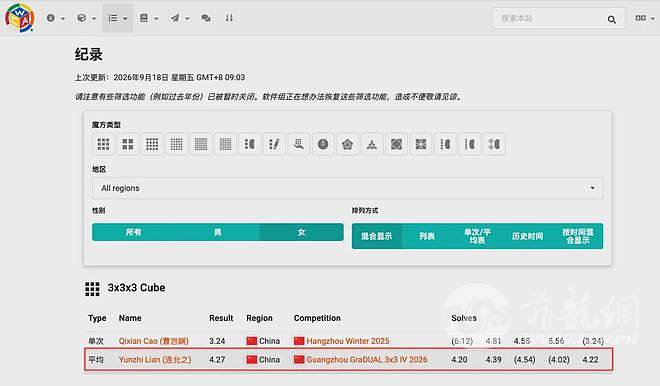Select the 4x4x4 blindfolded event icon
660x386 pixels.
[x=445, y=144]
